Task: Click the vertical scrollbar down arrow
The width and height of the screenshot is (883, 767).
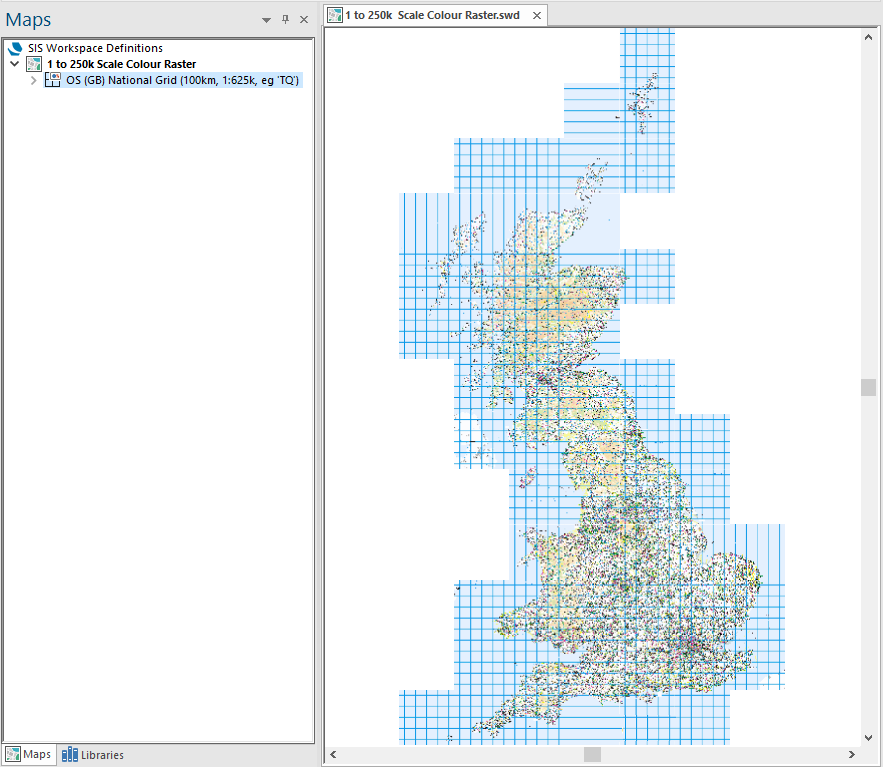Action: click(x=868, y=738)
